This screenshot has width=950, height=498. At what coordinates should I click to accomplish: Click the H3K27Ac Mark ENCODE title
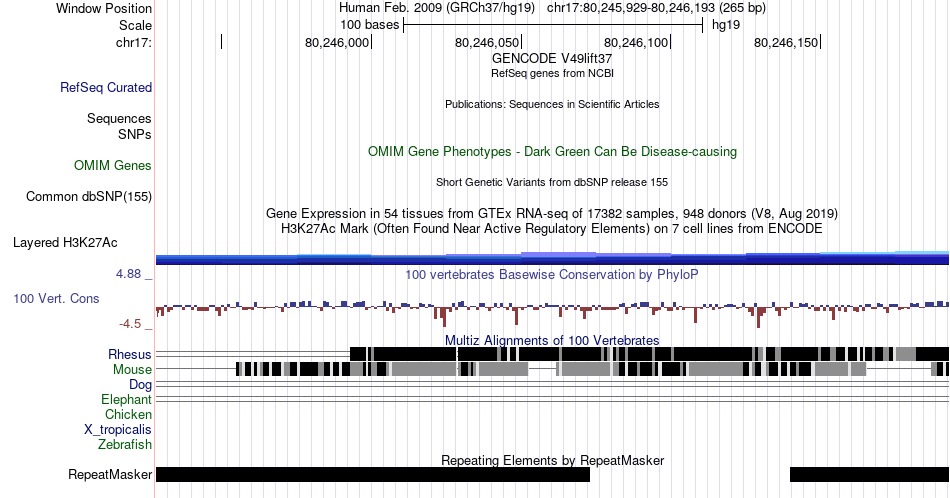552,228
